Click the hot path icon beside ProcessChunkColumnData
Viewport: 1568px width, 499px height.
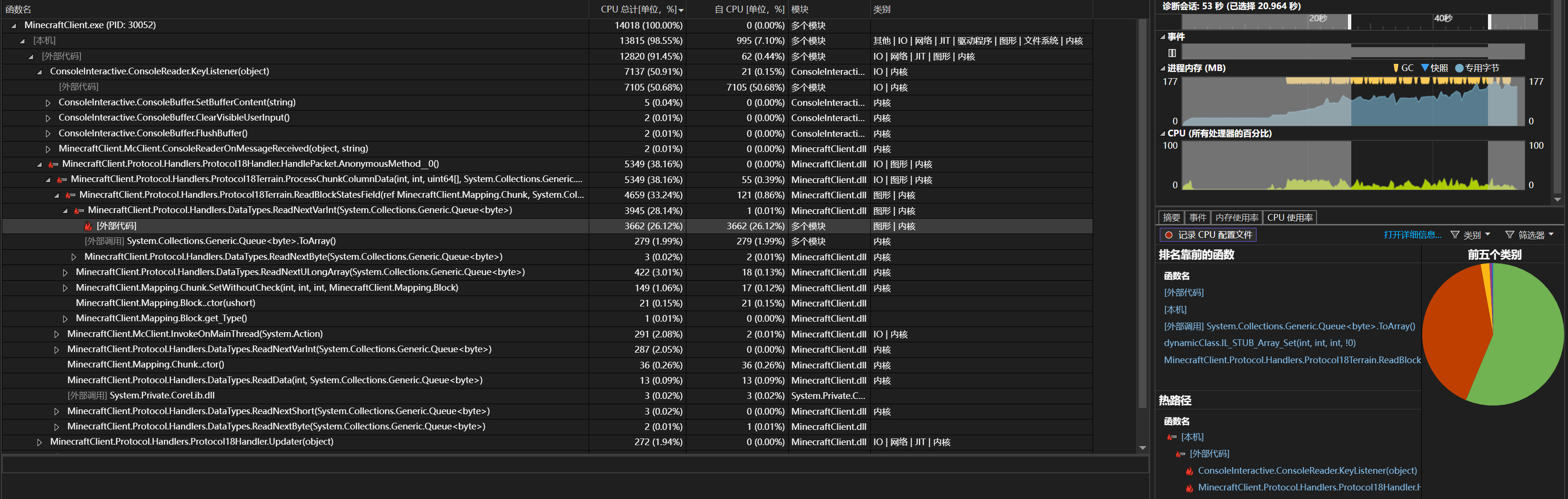pos(61,180)
